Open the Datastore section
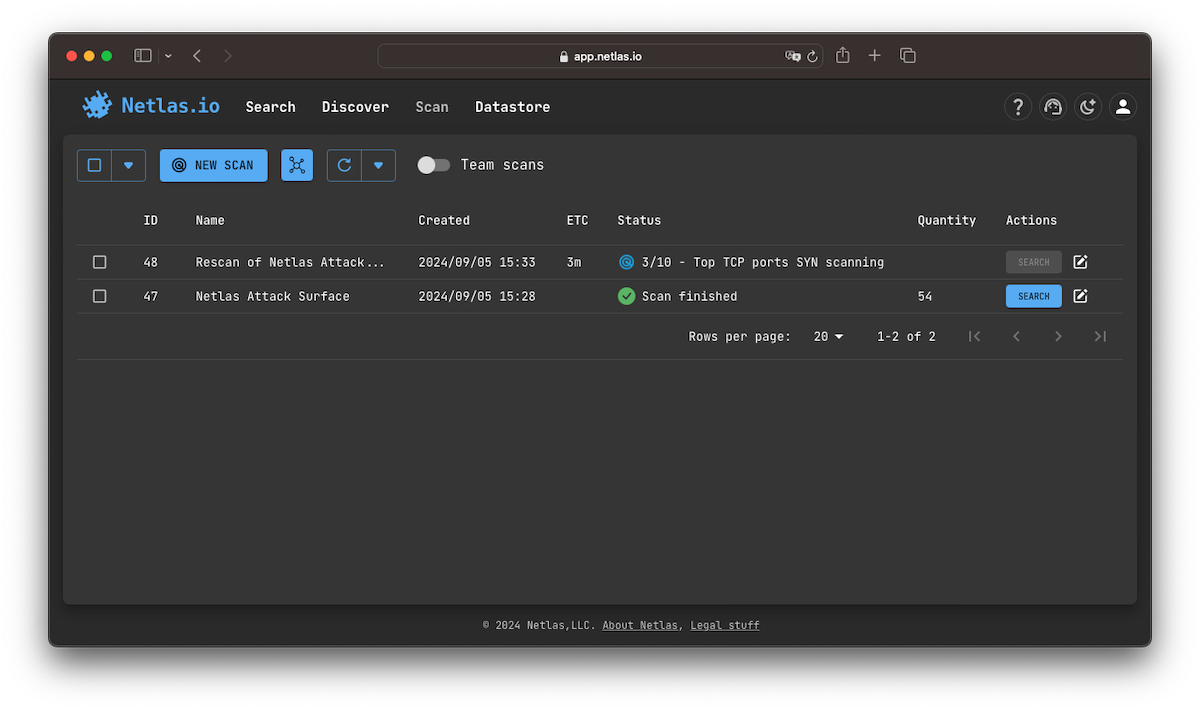Viewport: 1200px width, 711px height. click(x=512, y=107)
